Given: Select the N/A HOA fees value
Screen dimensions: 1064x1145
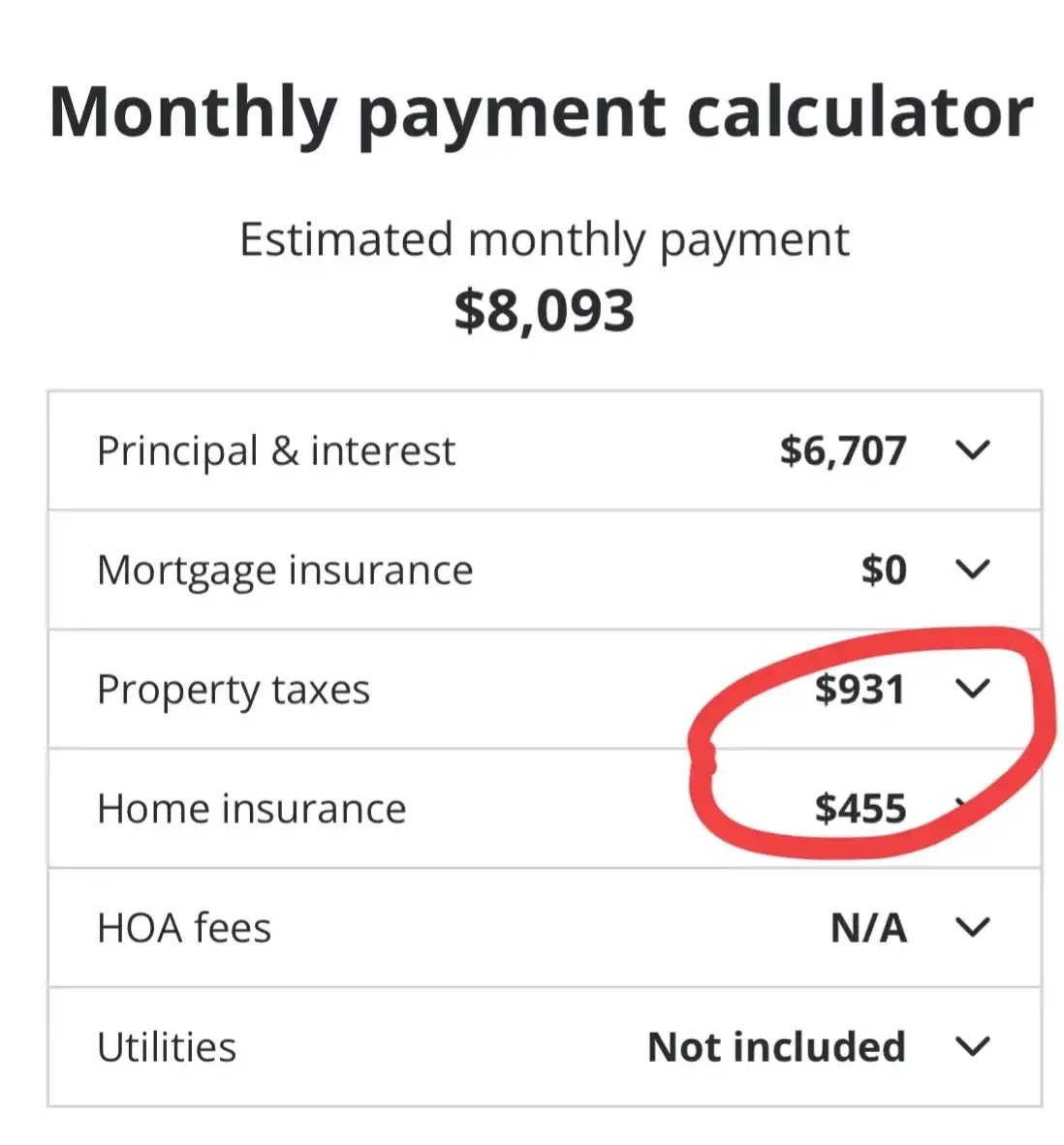Looking at the screenshot, I should [869, 928].
